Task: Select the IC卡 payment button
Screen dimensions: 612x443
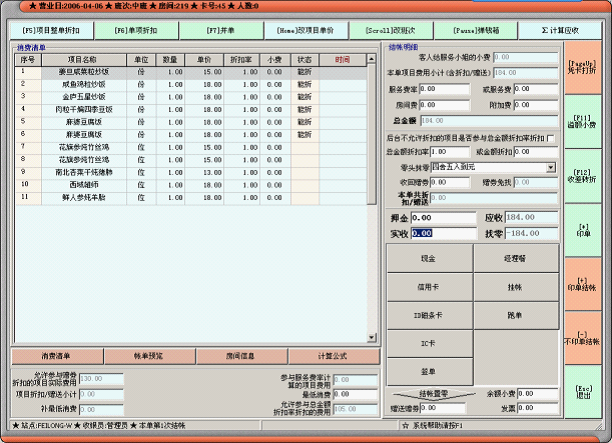Action: pyautogui.click(x=429, y=343)
